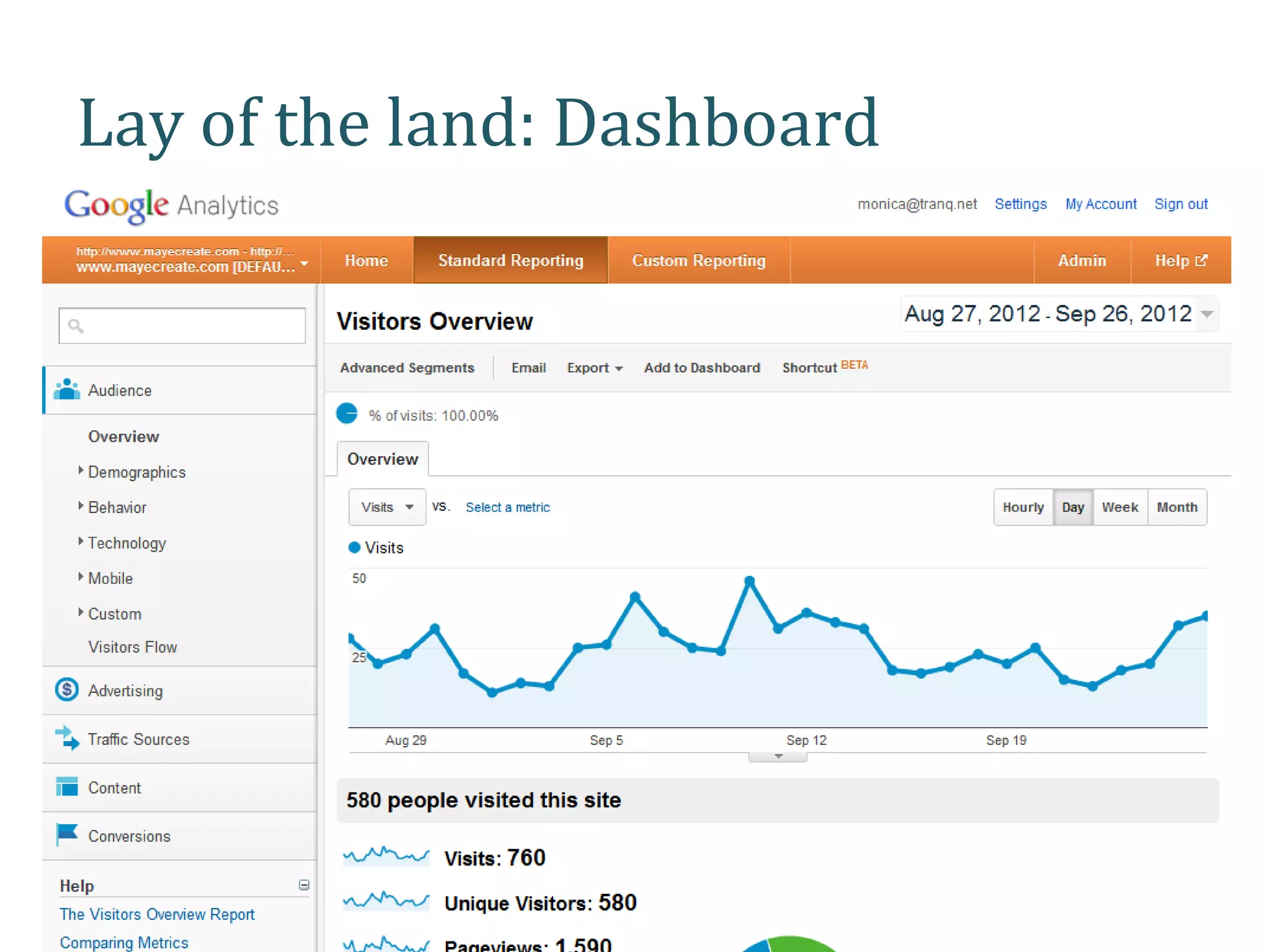Click the Shortcut BETA button
Viewport: 1270px width, 952px height.
(x=825, y=367)
